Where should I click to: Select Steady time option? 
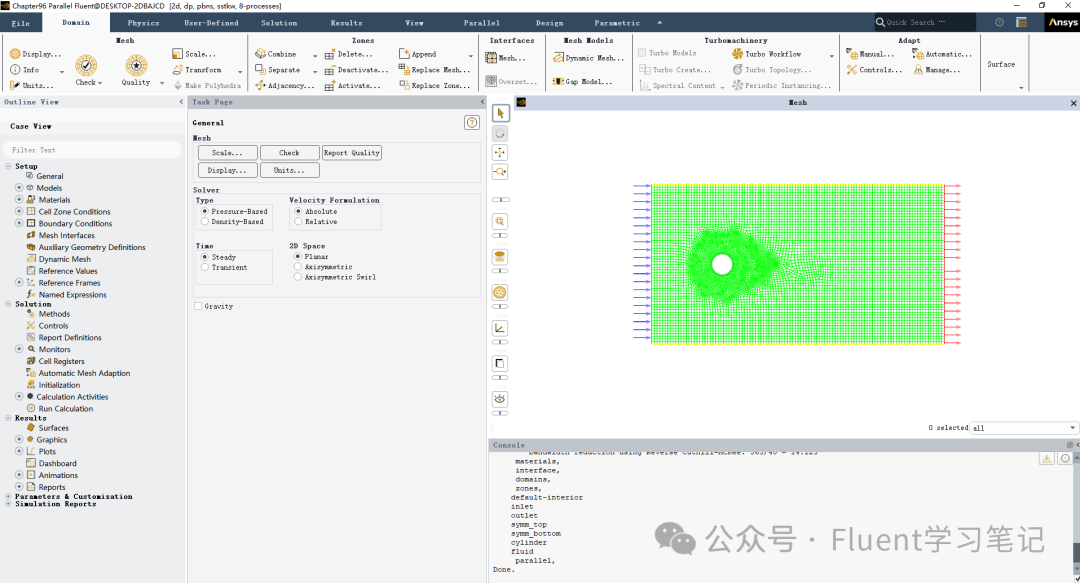click(x=205, y=257)
